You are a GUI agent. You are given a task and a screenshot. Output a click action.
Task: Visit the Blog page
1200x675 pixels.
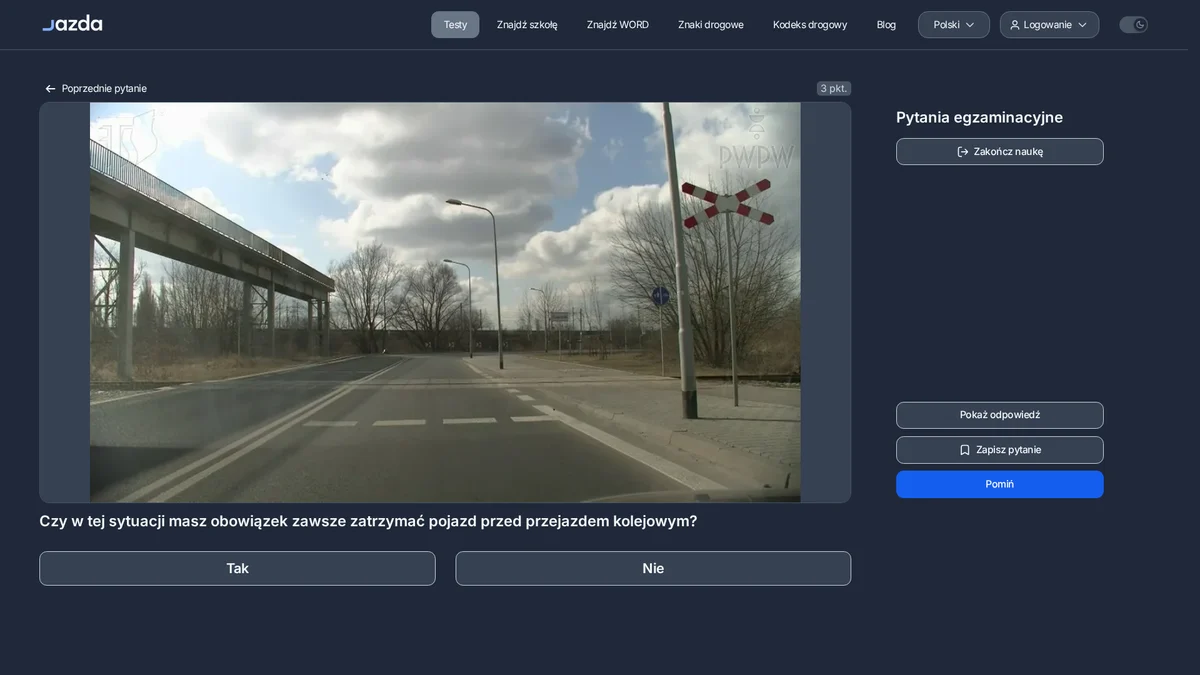coord(886,25)
